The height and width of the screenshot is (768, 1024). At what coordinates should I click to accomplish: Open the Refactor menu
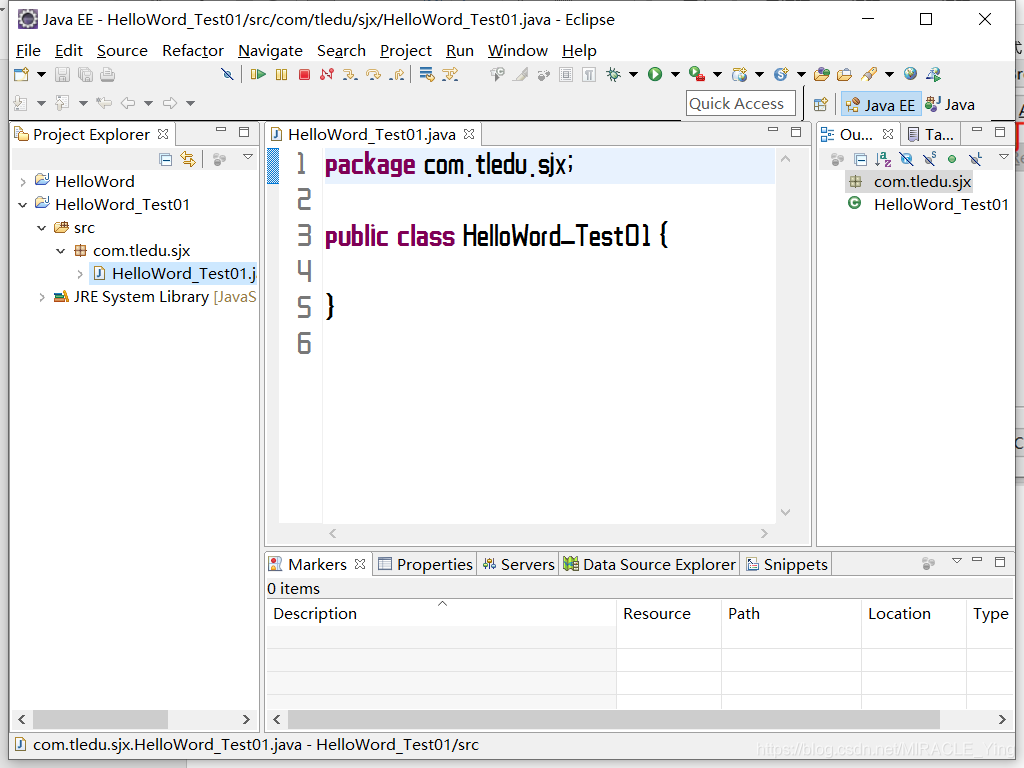point(193,50)
